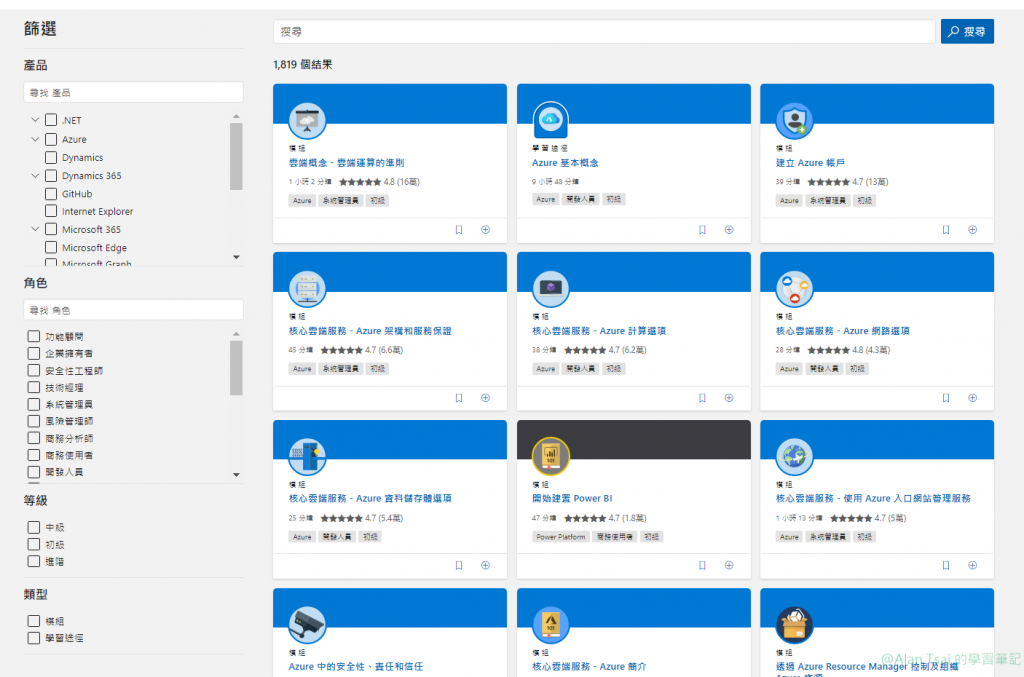Add Azure 架構和服務保證 to a collection
The height and width of the screenshot is (677, 1024).
(485, 398)
